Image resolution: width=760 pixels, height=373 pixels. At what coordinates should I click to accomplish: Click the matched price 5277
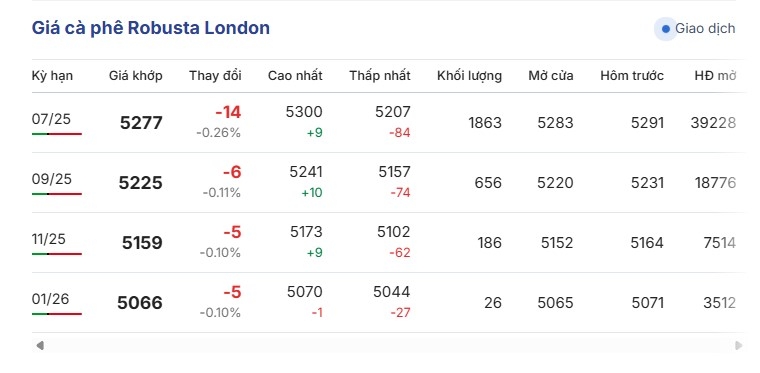point(141,123)
